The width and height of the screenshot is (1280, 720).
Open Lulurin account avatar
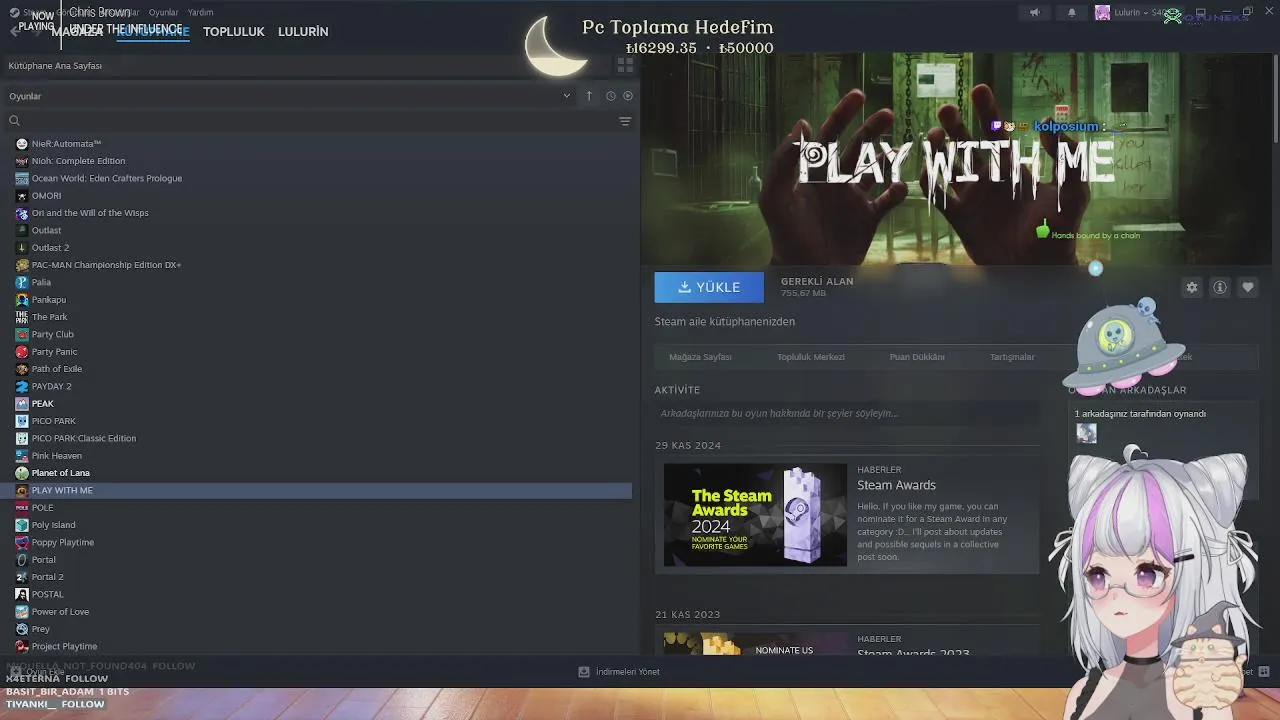pyautogui.click(x=1103, y=13)
